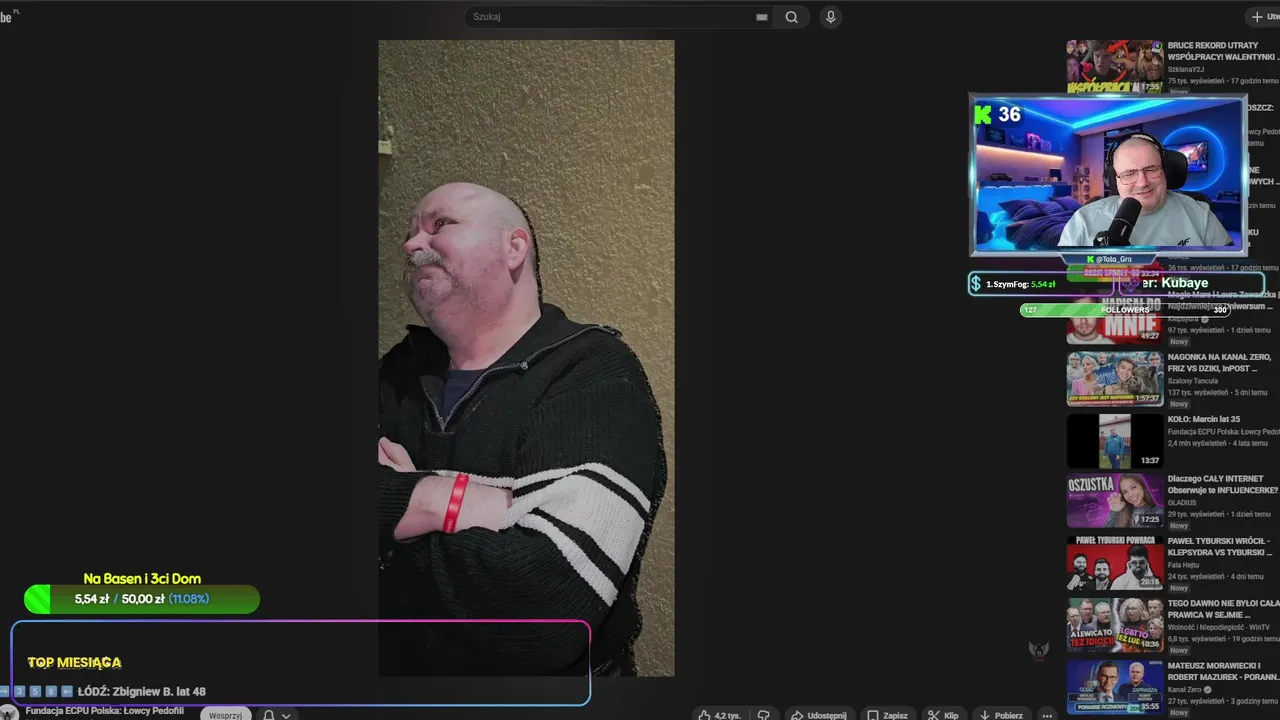Click the main video player
This screenshot has width=1280, height=720.
(x=526, y=358)
